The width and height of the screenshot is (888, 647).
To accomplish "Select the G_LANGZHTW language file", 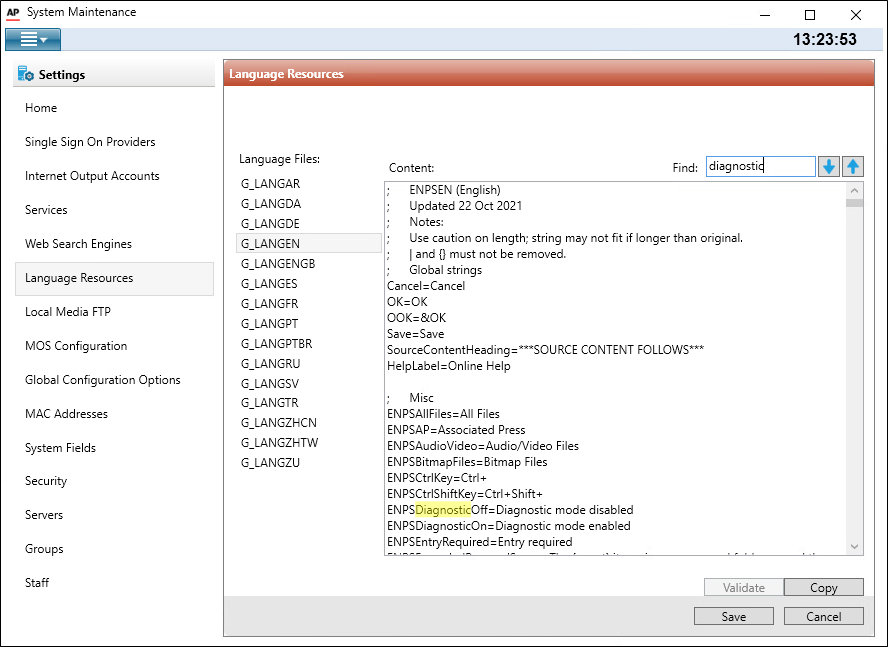I will pyautogui.click(x=279, y=442).
